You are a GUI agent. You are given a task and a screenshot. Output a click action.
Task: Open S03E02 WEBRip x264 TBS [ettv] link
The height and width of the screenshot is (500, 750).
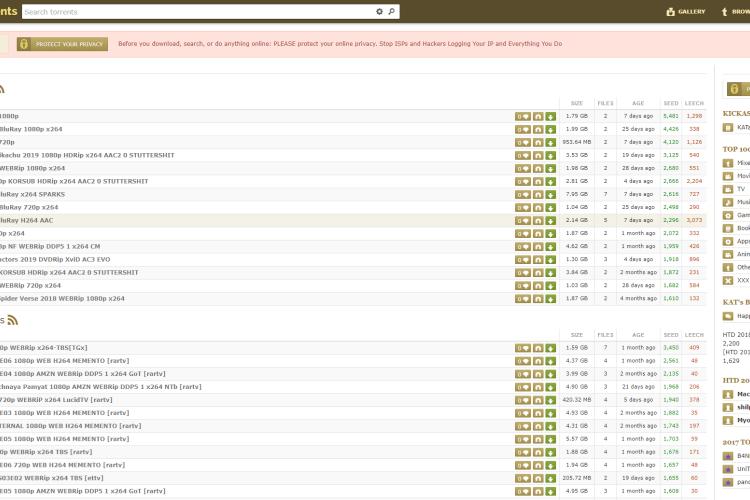pyautogui.click(x=52, y=478)
